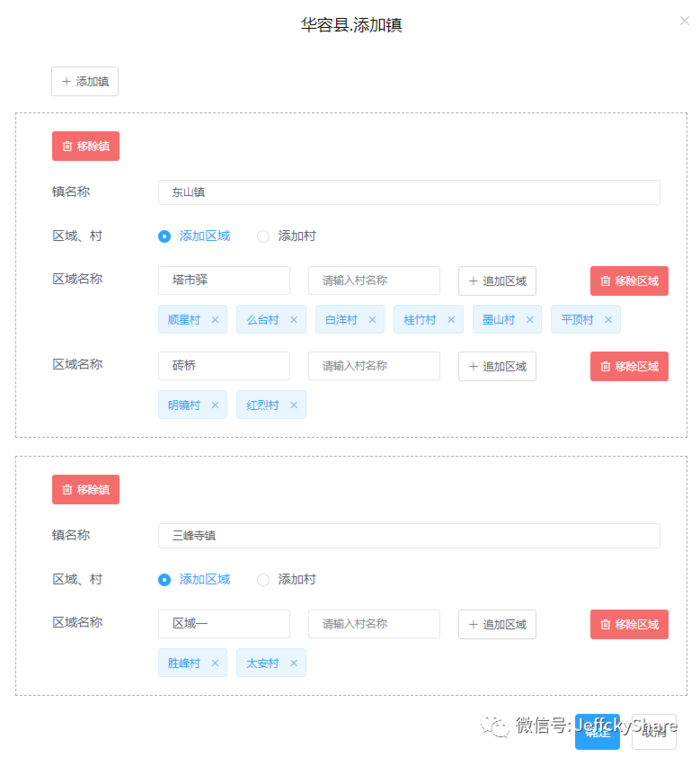700x757 pixels.
Task: Remove the 东山镇 town with 移除镇
Action: [85, 146]
